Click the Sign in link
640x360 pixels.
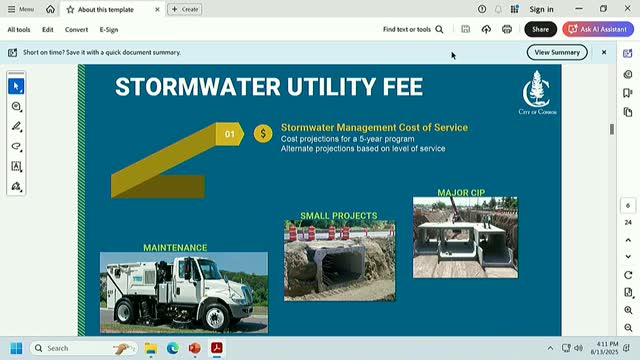tap(541, 9)
